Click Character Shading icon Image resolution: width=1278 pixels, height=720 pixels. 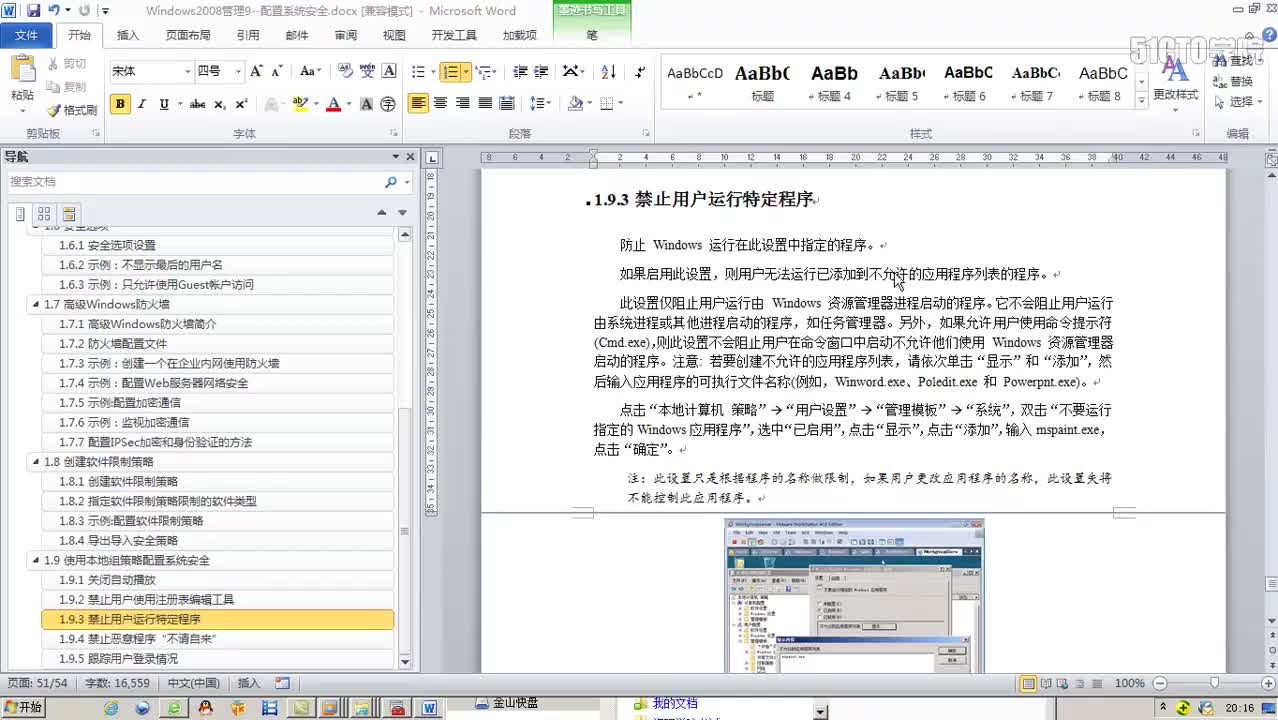[366, 104]
